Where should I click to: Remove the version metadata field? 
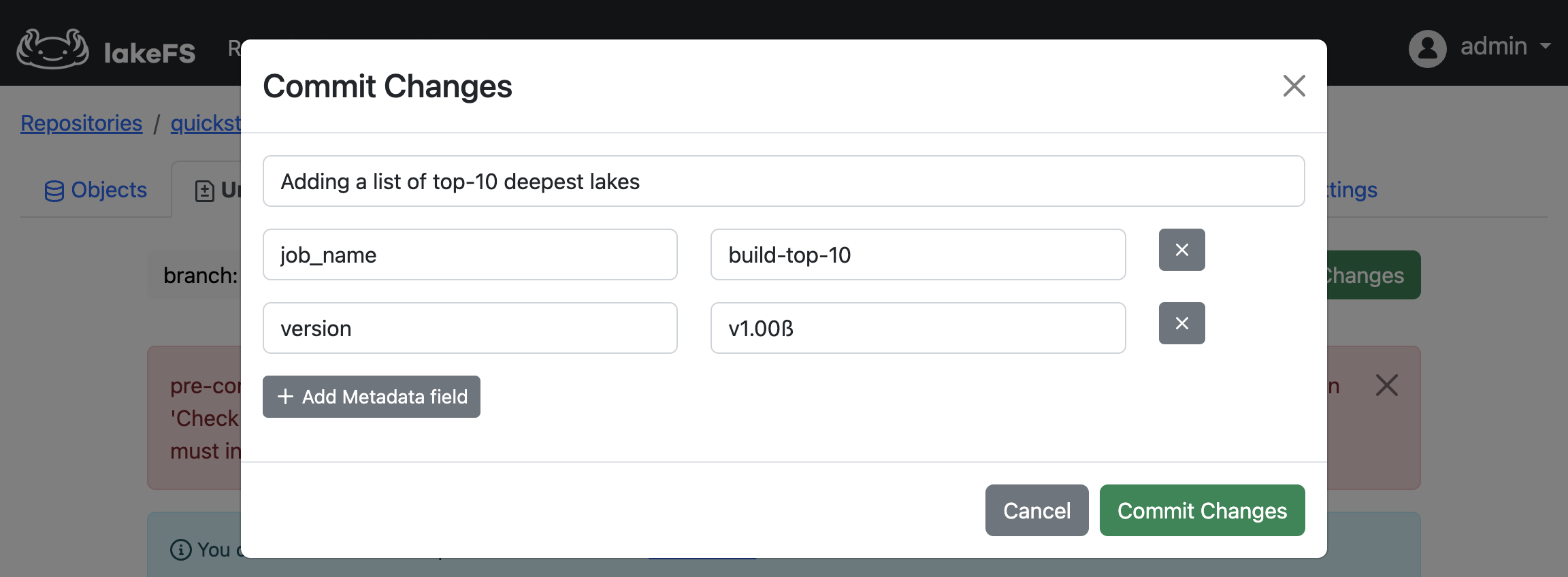1181,323
